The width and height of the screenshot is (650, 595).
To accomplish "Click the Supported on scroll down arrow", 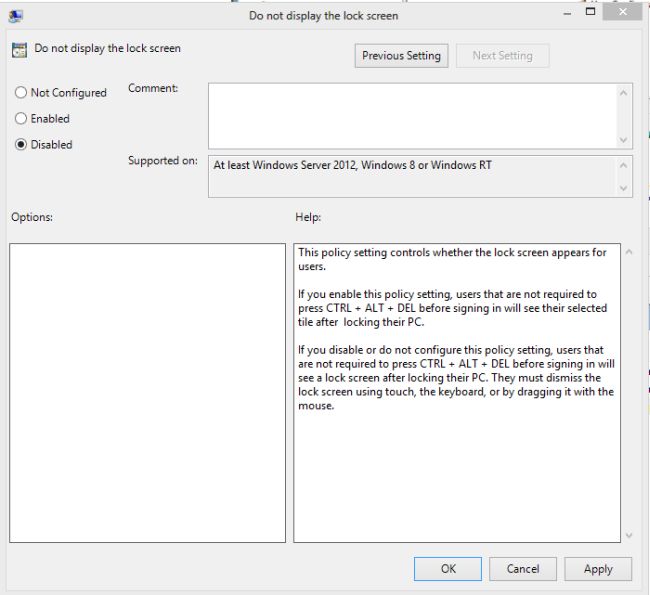I will click(x=624, y=188).
